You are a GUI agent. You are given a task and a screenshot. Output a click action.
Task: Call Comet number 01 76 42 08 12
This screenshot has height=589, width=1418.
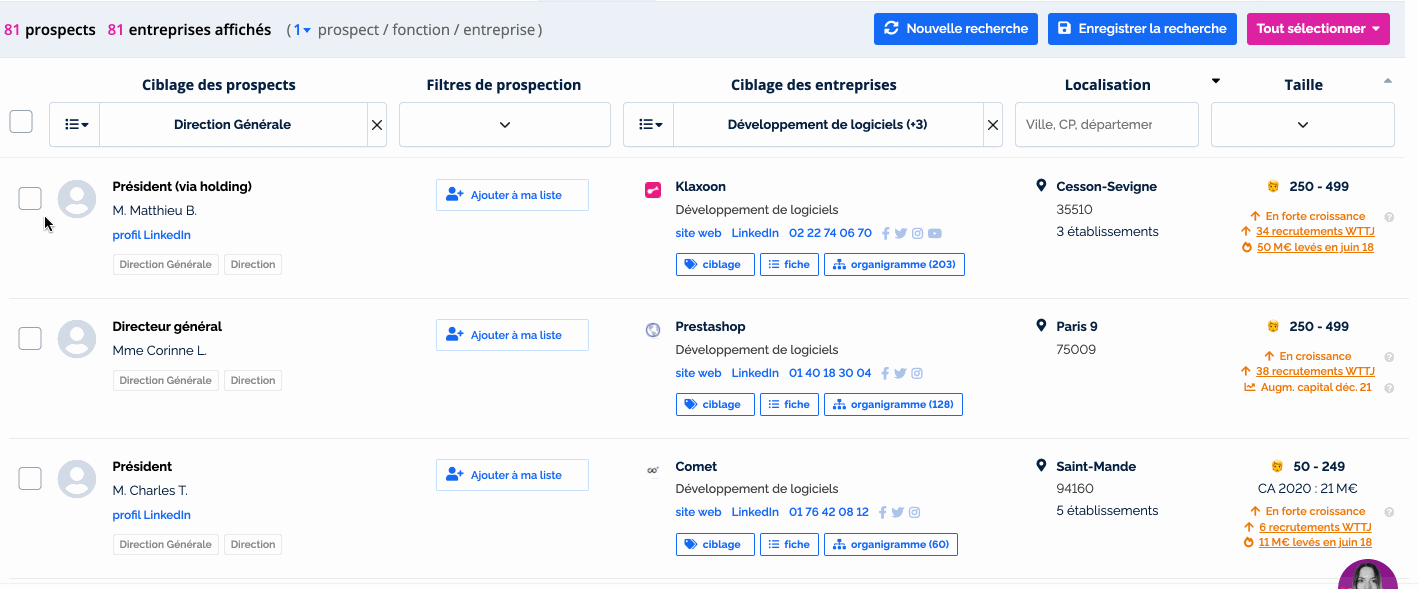click(x=829, y=512)
